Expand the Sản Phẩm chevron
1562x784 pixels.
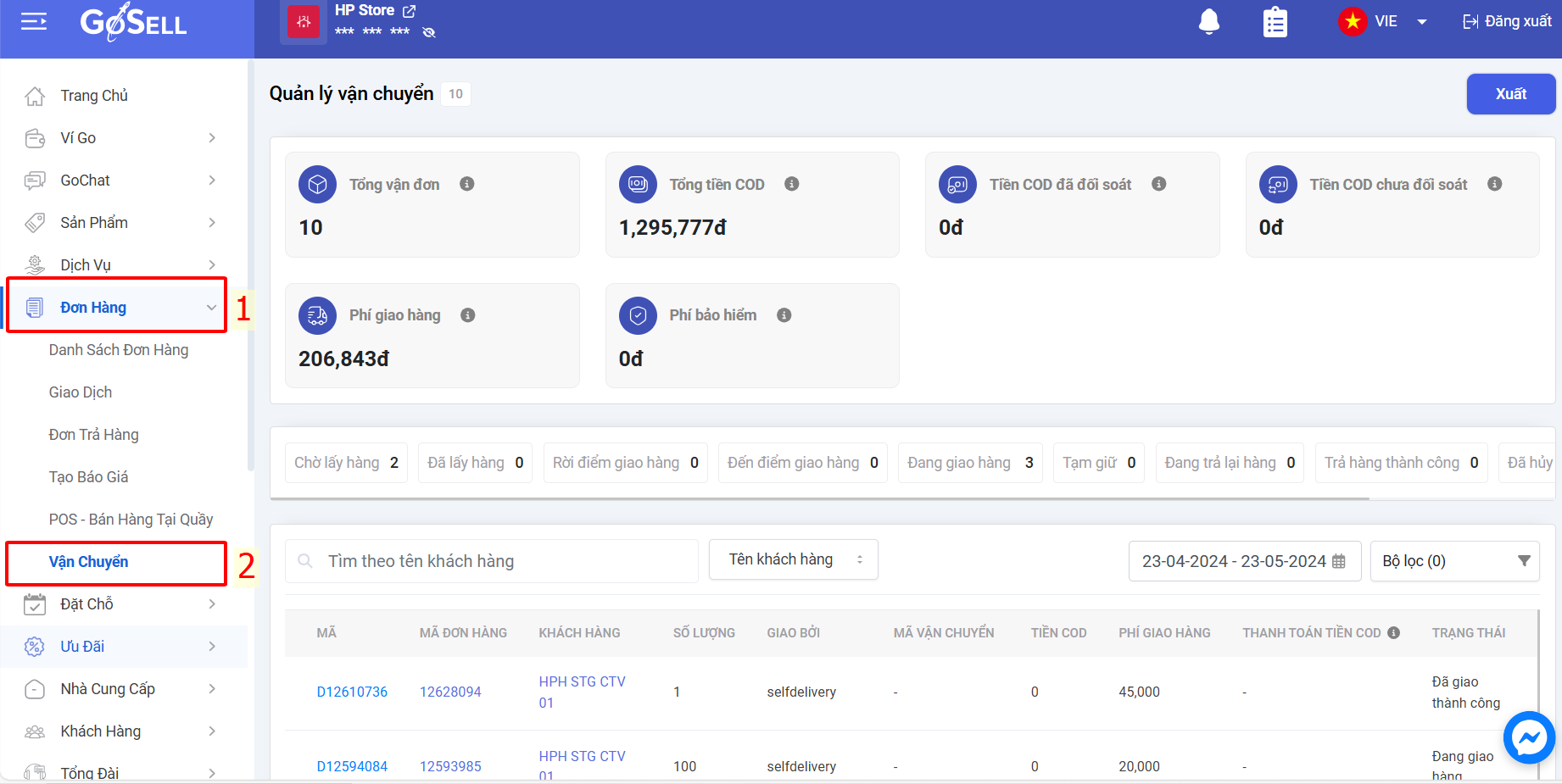(x=212, y=223)
